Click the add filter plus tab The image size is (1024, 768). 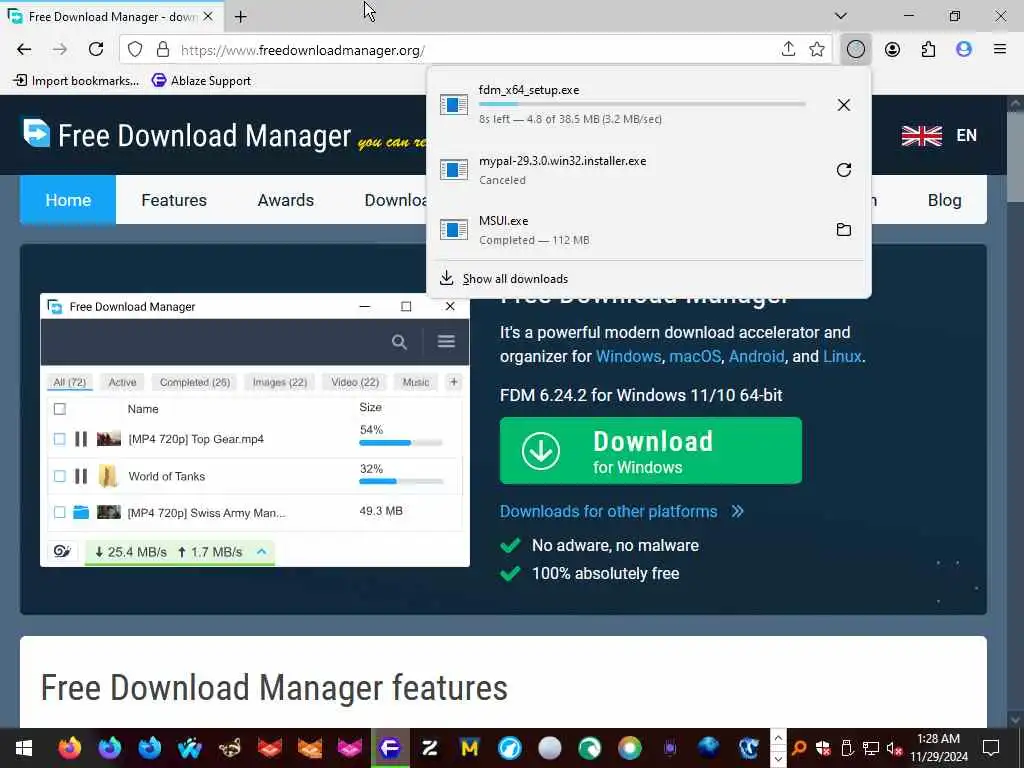tap(454, 382)
